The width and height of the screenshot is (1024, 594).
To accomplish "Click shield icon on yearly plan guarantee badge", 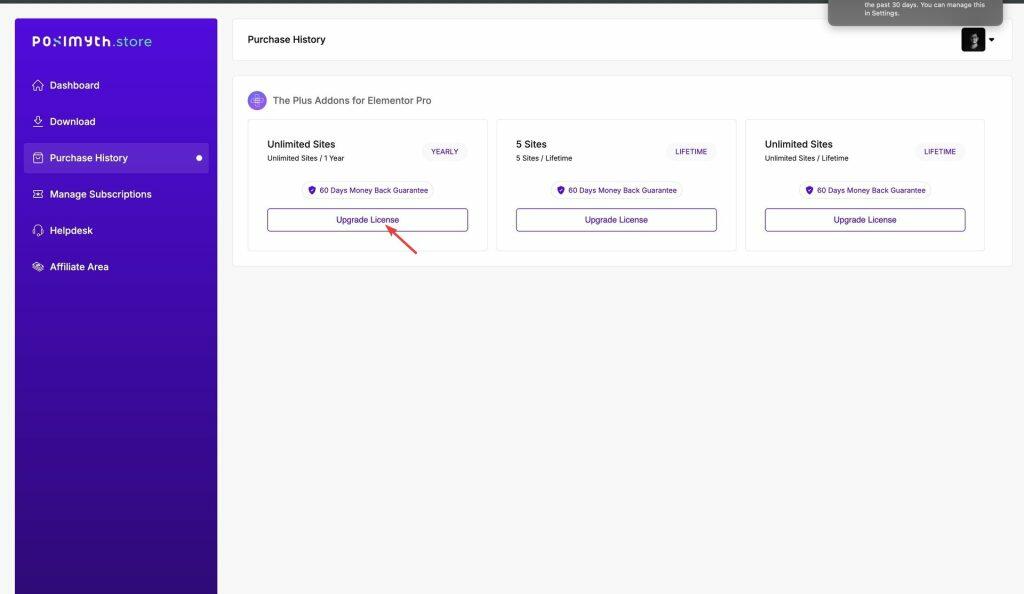I will click(x=311, y=189).
